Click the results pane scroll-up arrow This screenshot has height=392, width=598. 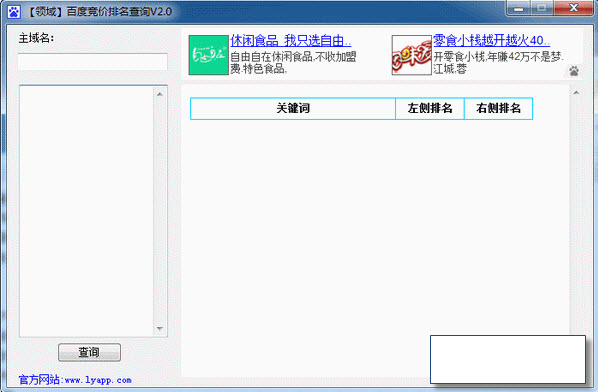pos(576,92)
